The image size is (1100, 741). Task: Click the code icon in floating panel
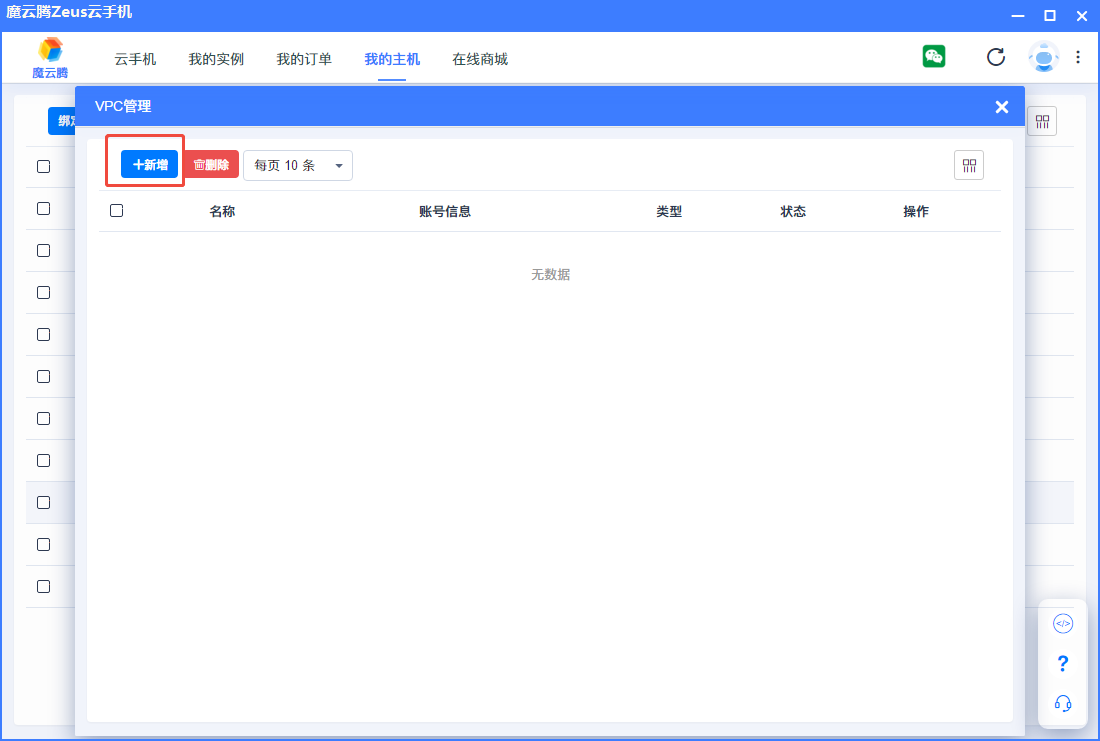1063,624
